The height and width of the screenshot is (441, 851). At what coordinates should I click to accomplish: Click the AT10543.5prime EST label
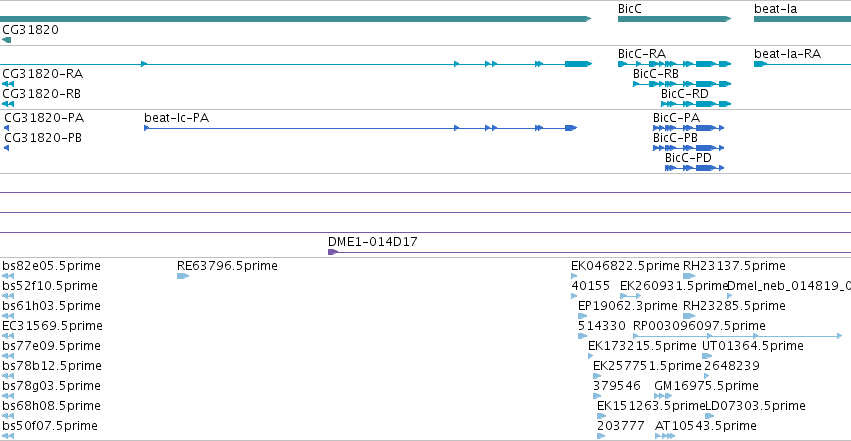click(706, 426)
